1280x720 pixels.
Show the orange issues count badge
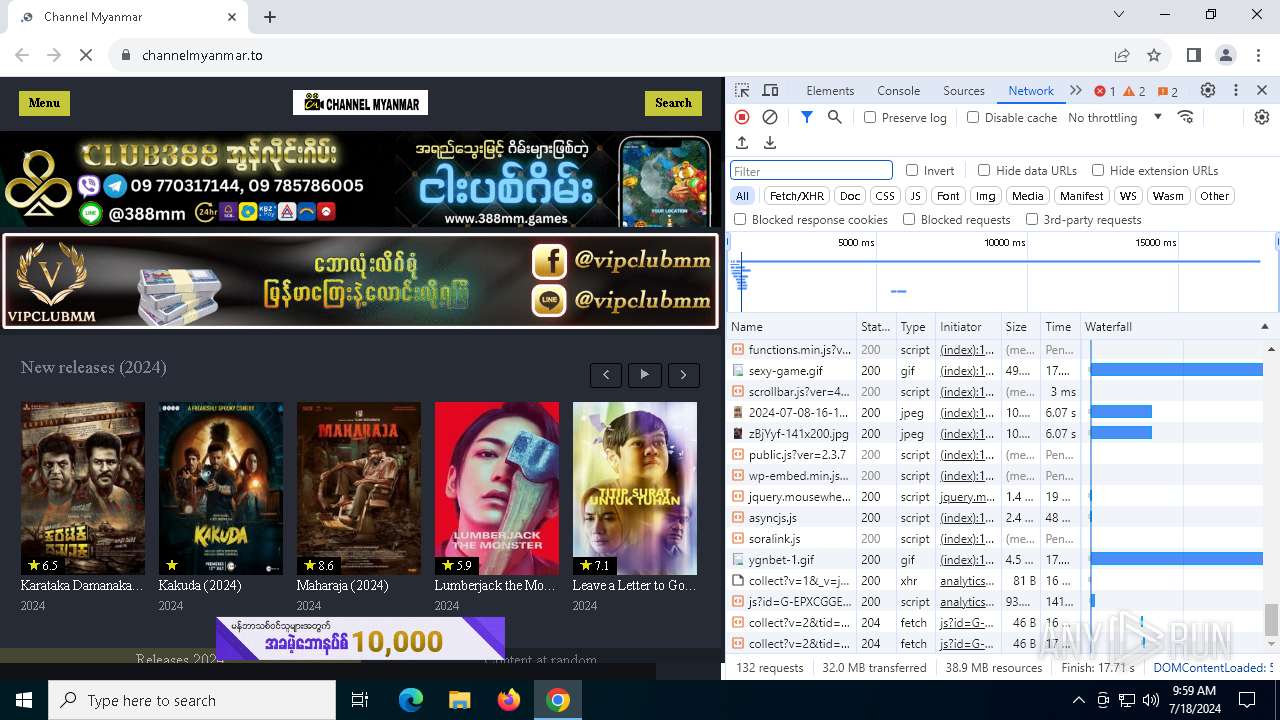point(1168,91)
